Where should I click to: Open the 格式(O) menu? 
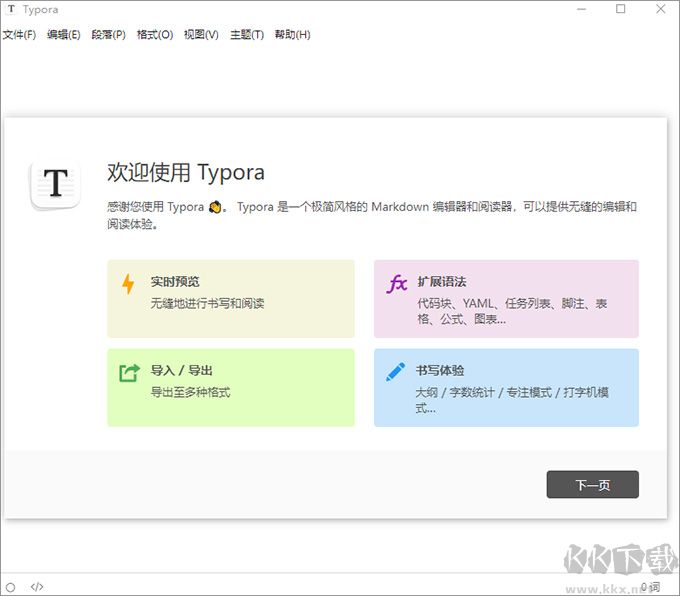(x=155, y=35)
